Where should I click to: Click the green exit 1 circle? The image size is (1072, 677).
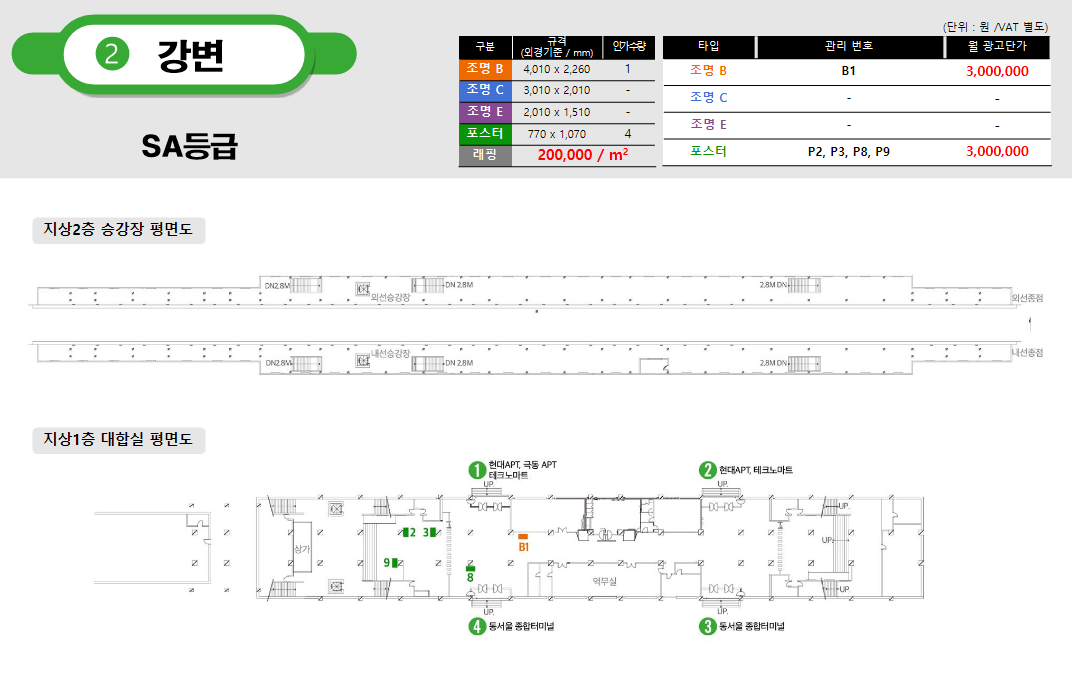(x=477, y=470)
